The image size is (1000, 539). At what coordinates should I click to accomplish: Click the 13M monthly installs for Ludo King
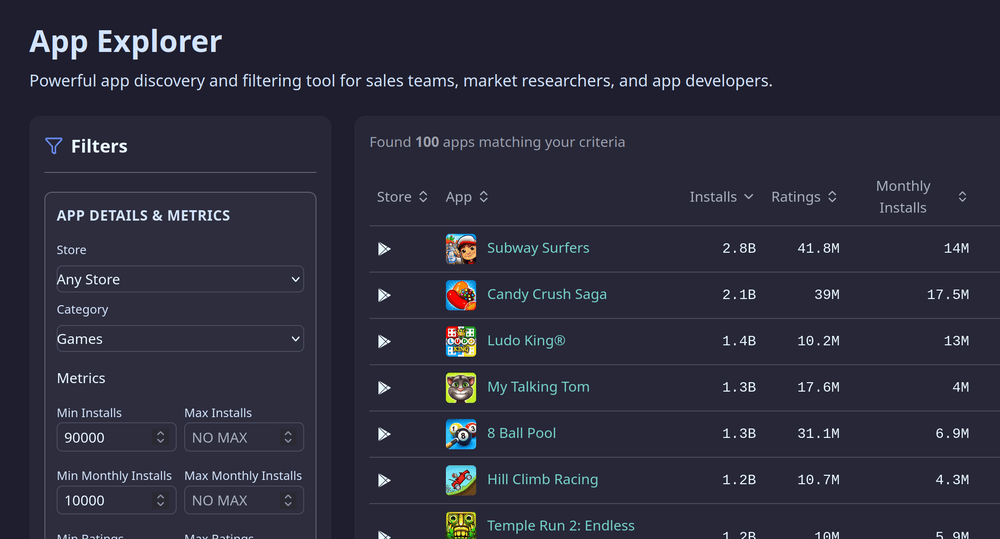956,341
